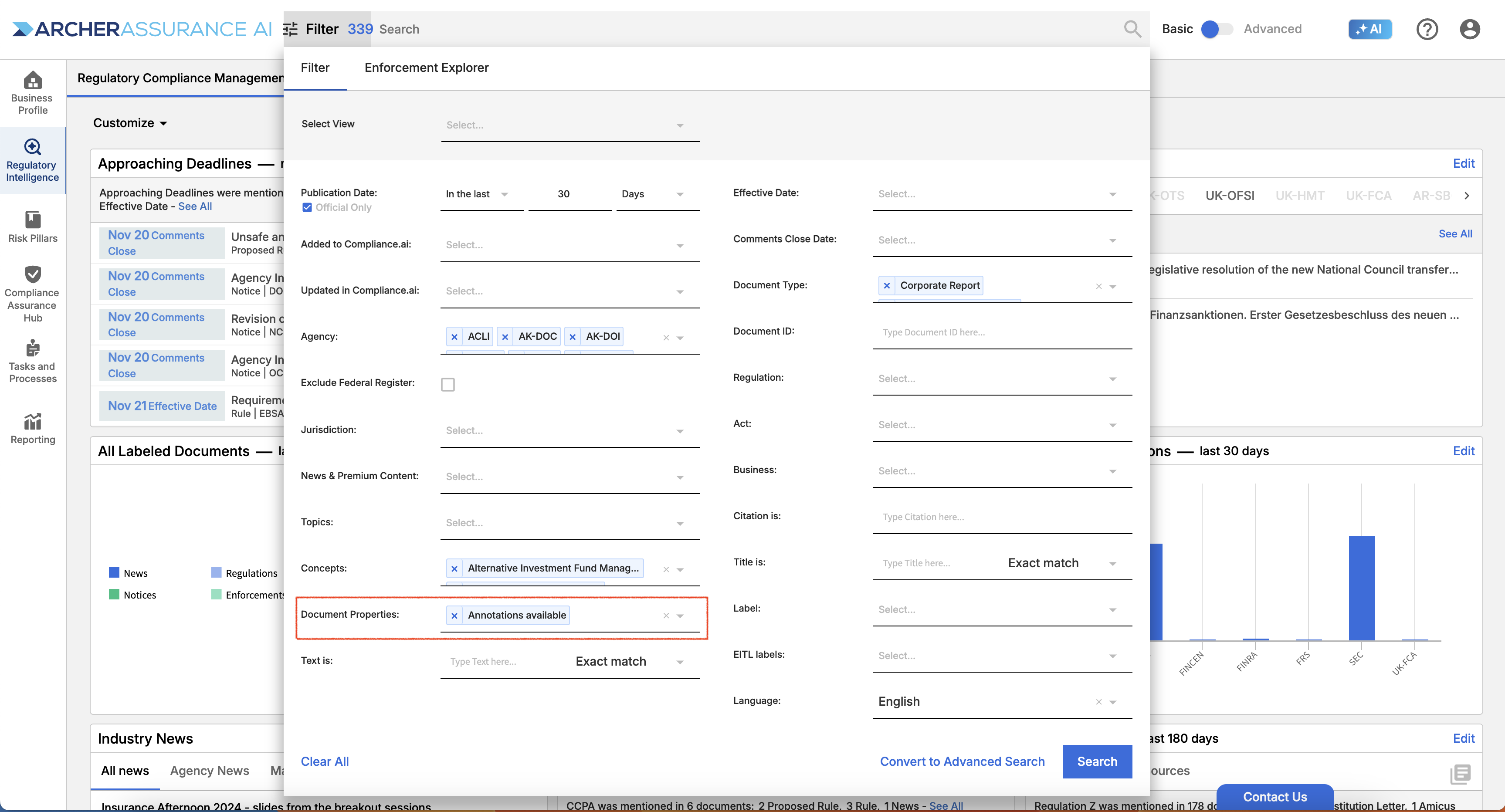Remove the AK-DOC agency tag
Image resolution: width=1505 pixels, height=812 pixels.
pyautogui.click(x=505, y=336)
